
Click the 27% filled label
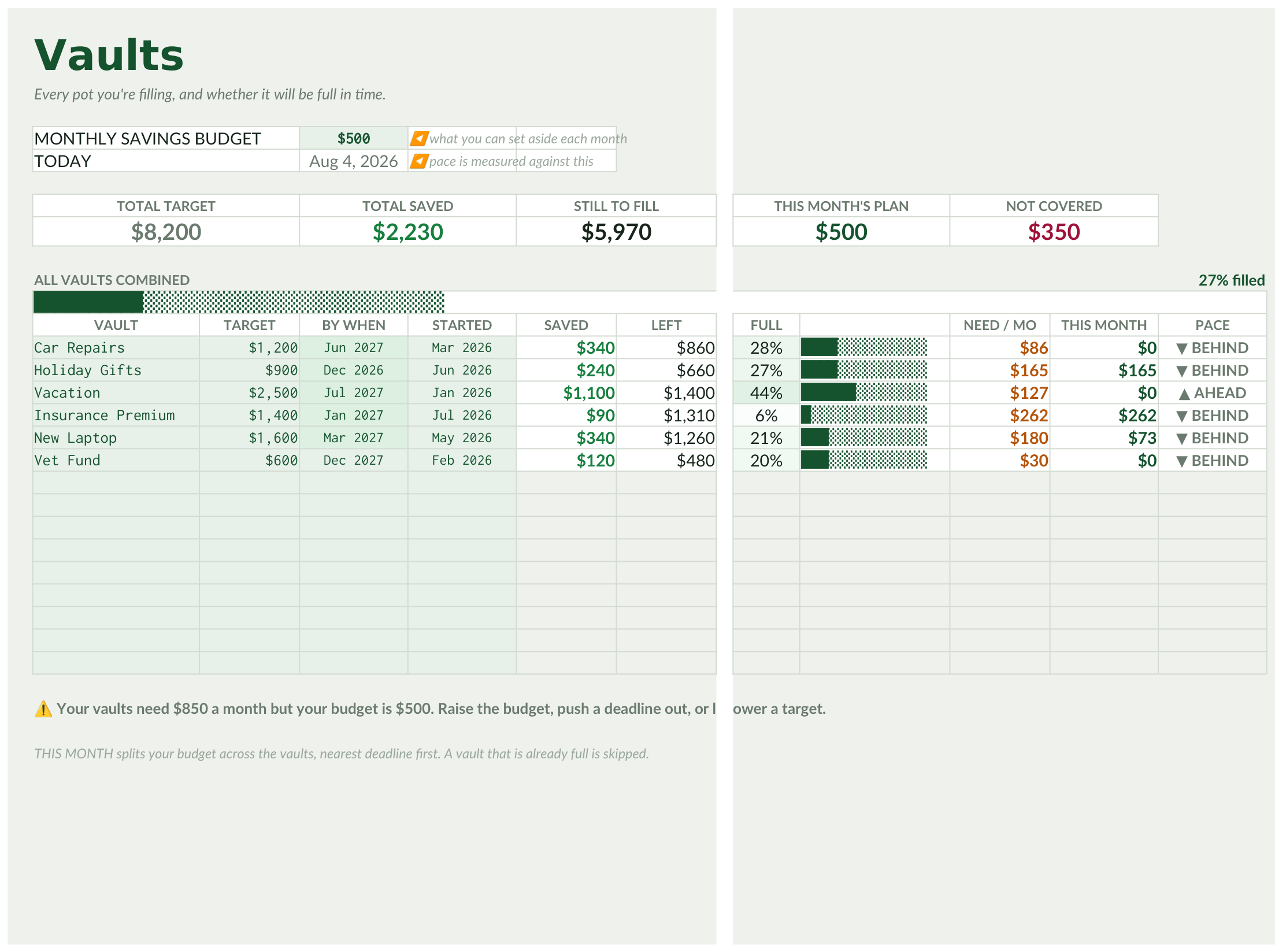click(x=1232, y=280)
